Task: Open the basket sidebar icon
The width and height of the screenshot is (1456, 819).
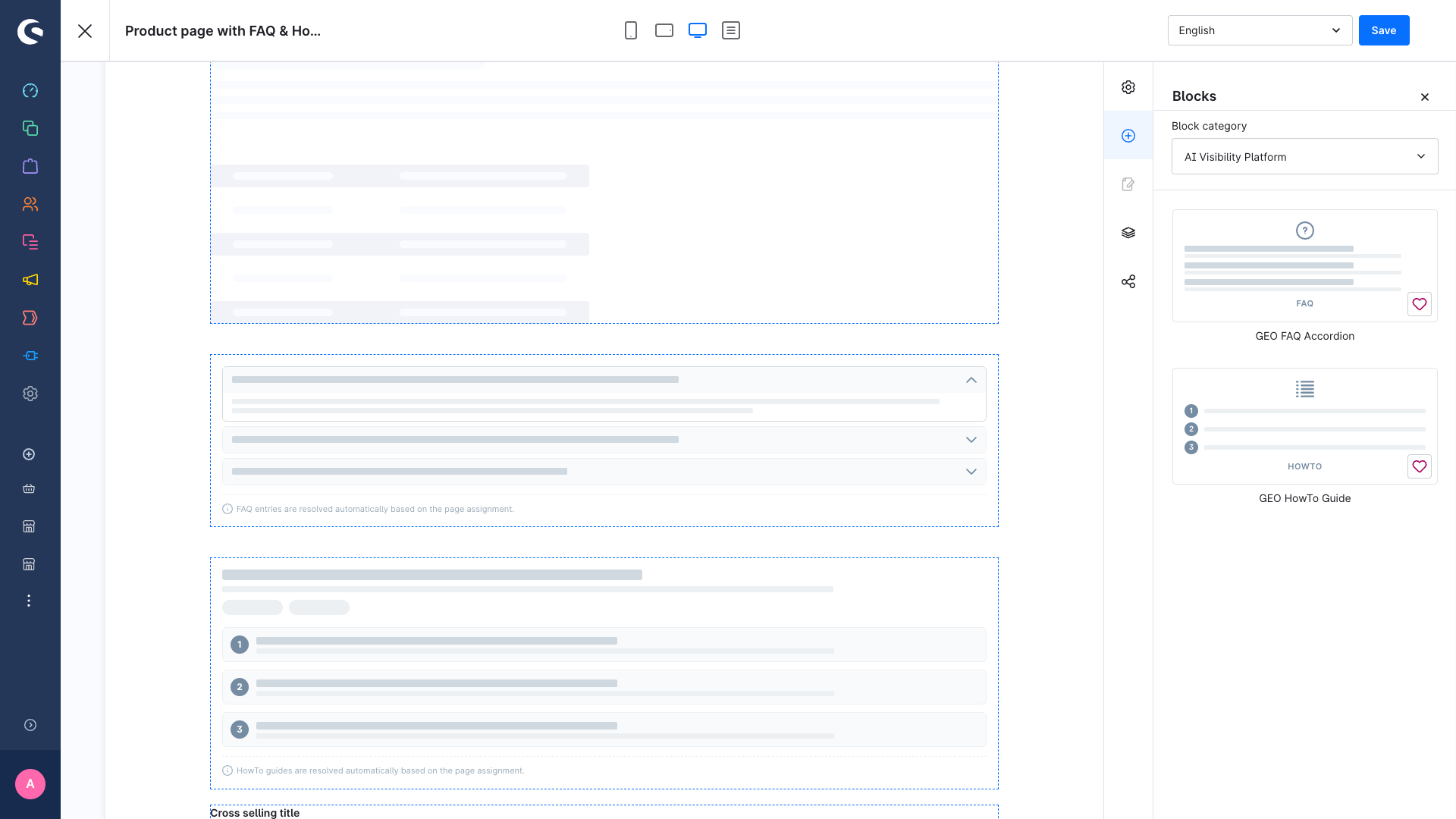Action: 29,488
